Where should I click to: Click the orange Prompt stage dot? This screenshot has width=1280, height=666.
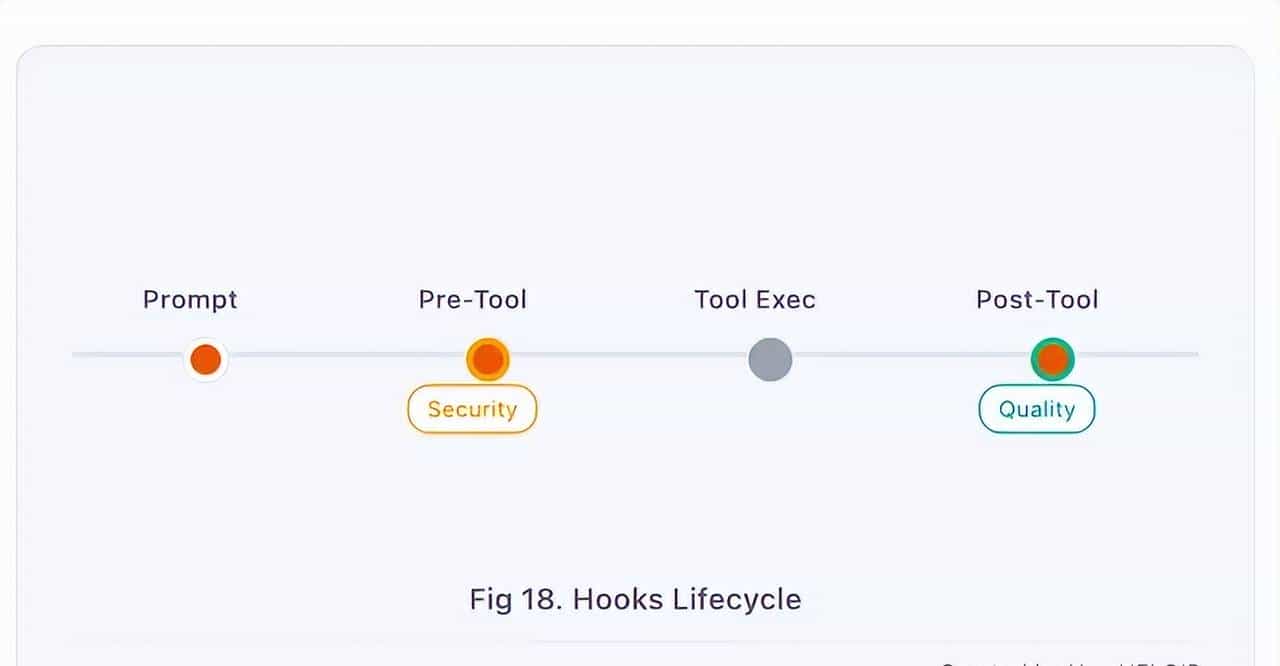coord(206,360)
